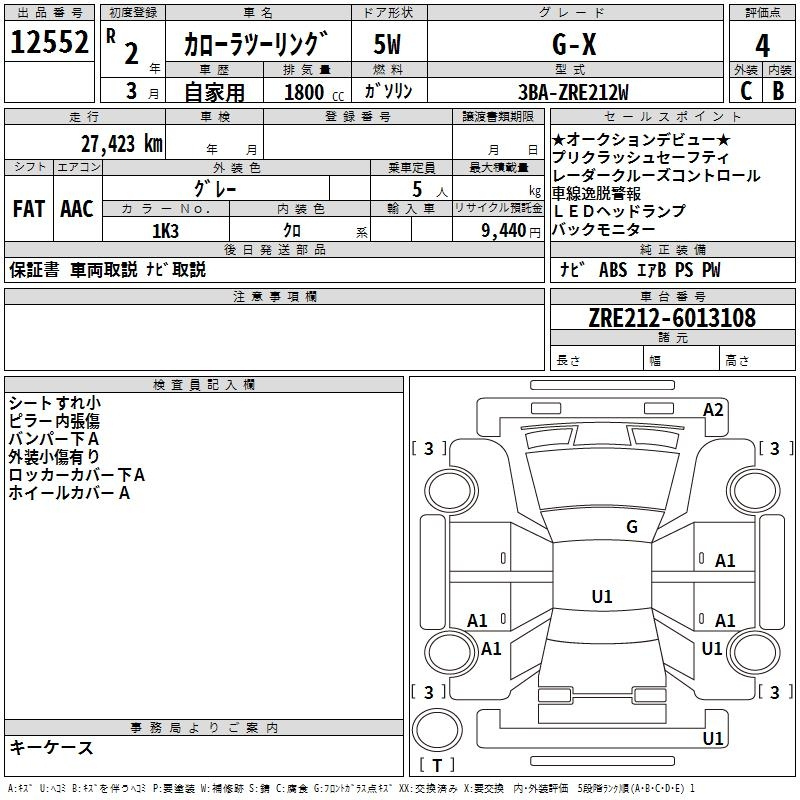The width and height of the screenshot is (800, 800).
Task: Click front-left wheel circle on diagram
Action: (451, 491)
